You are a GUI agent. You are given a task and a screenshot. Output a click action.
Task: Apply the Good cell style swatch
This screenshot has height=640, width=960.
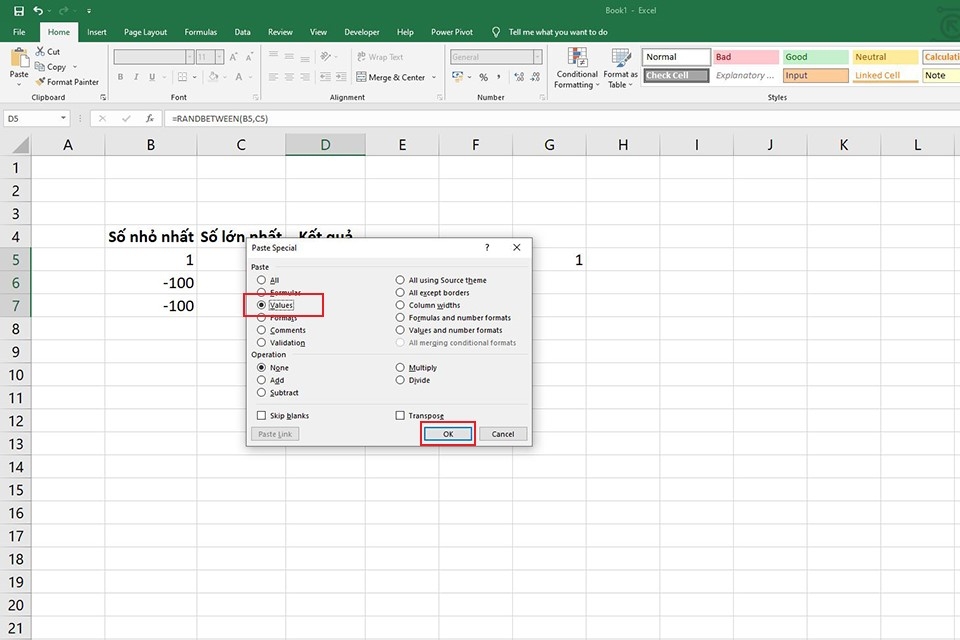coord(816,57)
